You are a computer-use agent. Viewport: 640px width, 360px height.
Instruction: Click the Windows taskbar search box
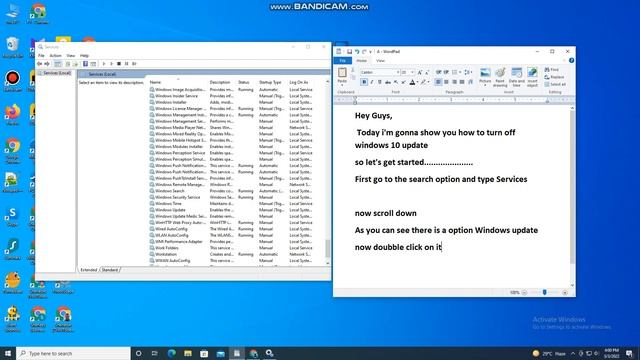(x=73, y=353)
